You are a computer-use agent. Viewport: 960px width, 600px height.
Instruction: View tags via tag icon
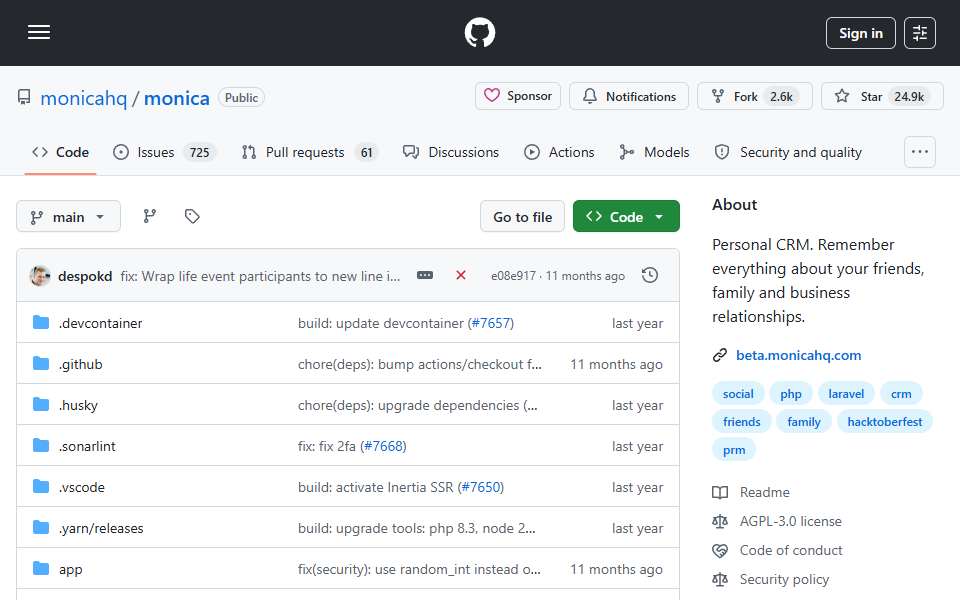pyautogui.click(x=192, y=216)
